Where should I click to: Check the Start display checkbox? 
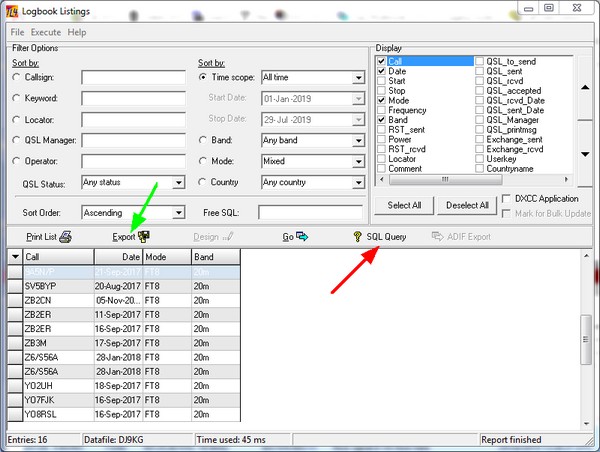[x=381, y=81]
